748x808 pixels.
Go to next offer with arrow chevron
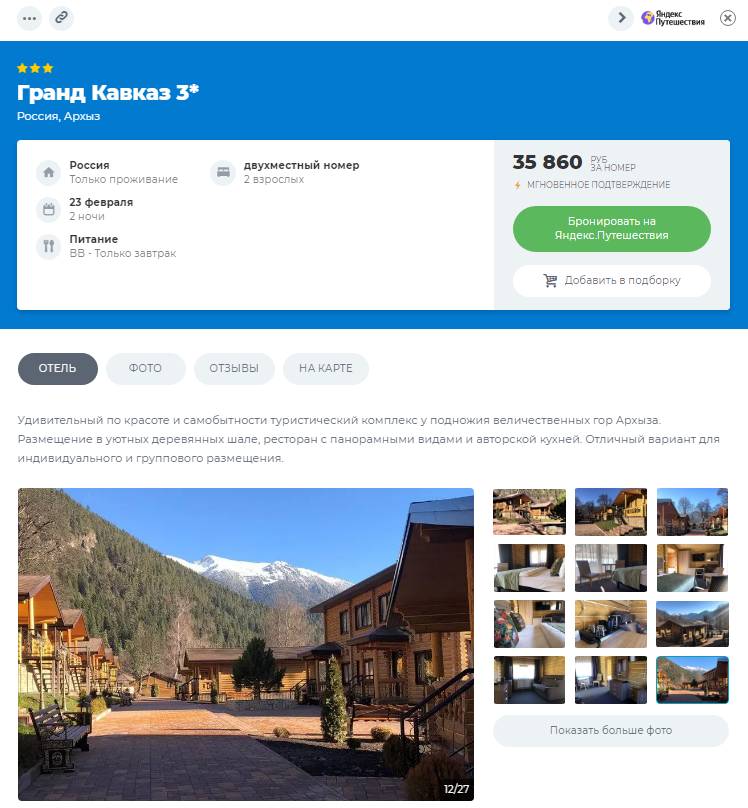tap(621, 19)
